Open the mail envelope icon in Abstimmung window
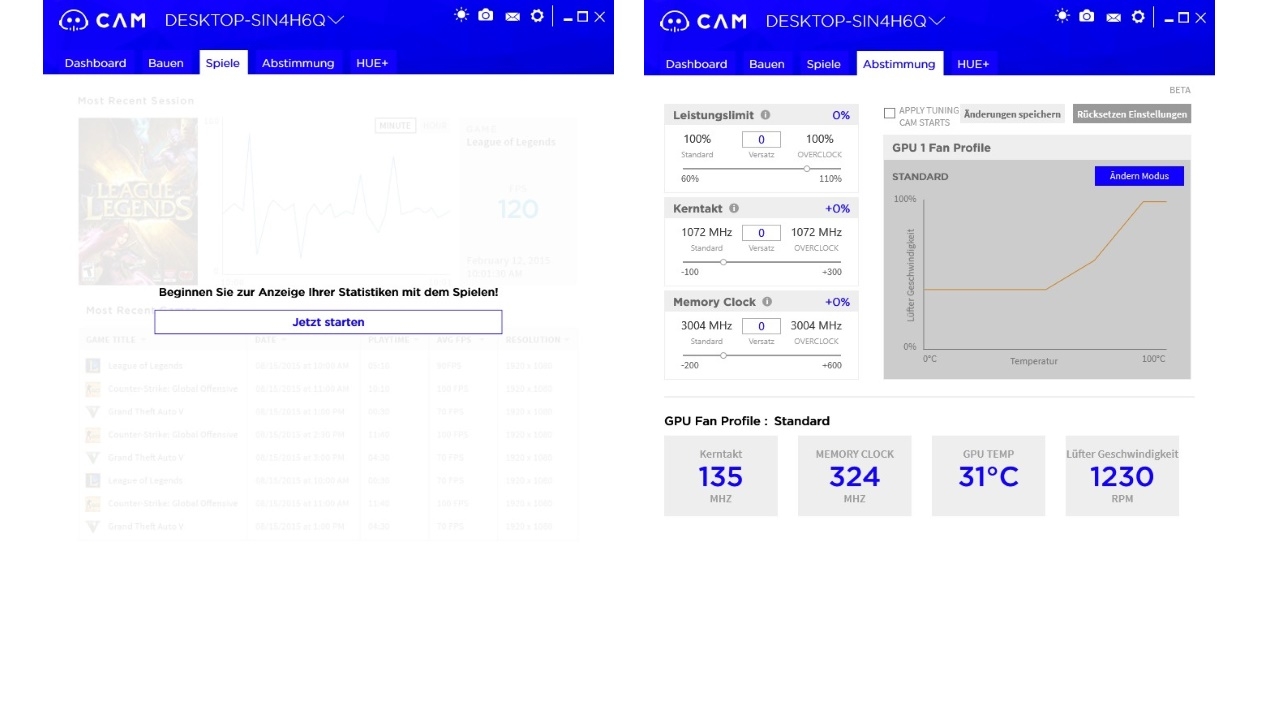Viewport: 1280px width, 720px height. (x=1113, y=17)
